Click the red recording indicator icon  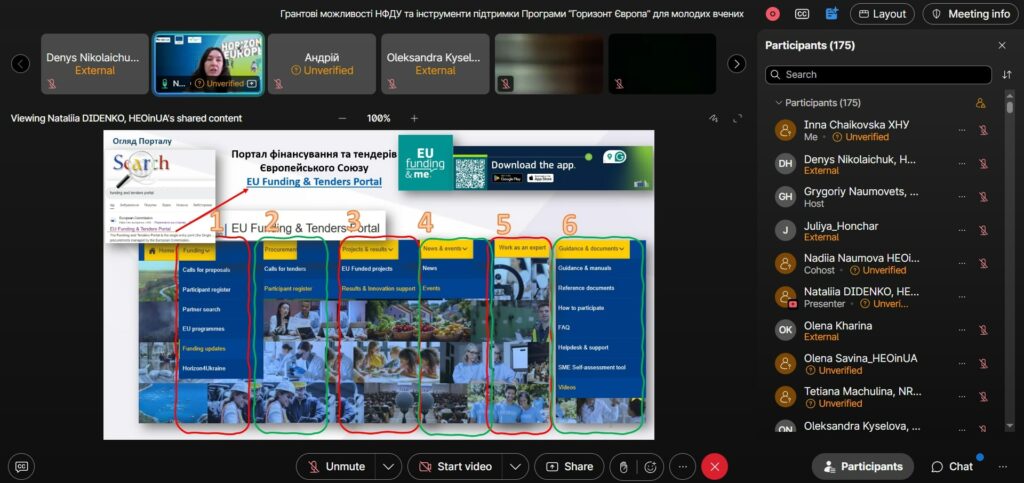[x=772, y=14]
